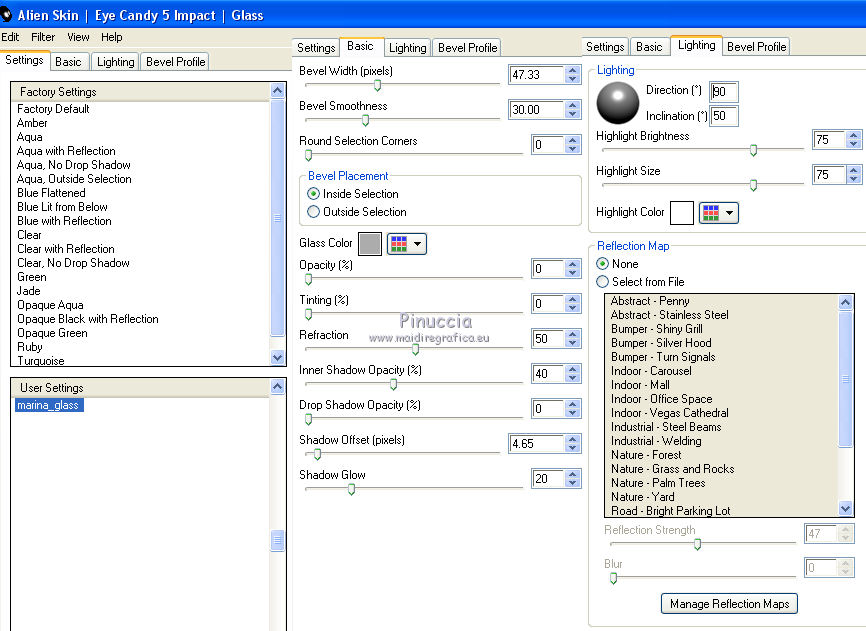Image resolution: width=866 pixels, height=631 pixels.
Task: Select Abstract - Penny reflection map
Action: (x=650, y=301)
